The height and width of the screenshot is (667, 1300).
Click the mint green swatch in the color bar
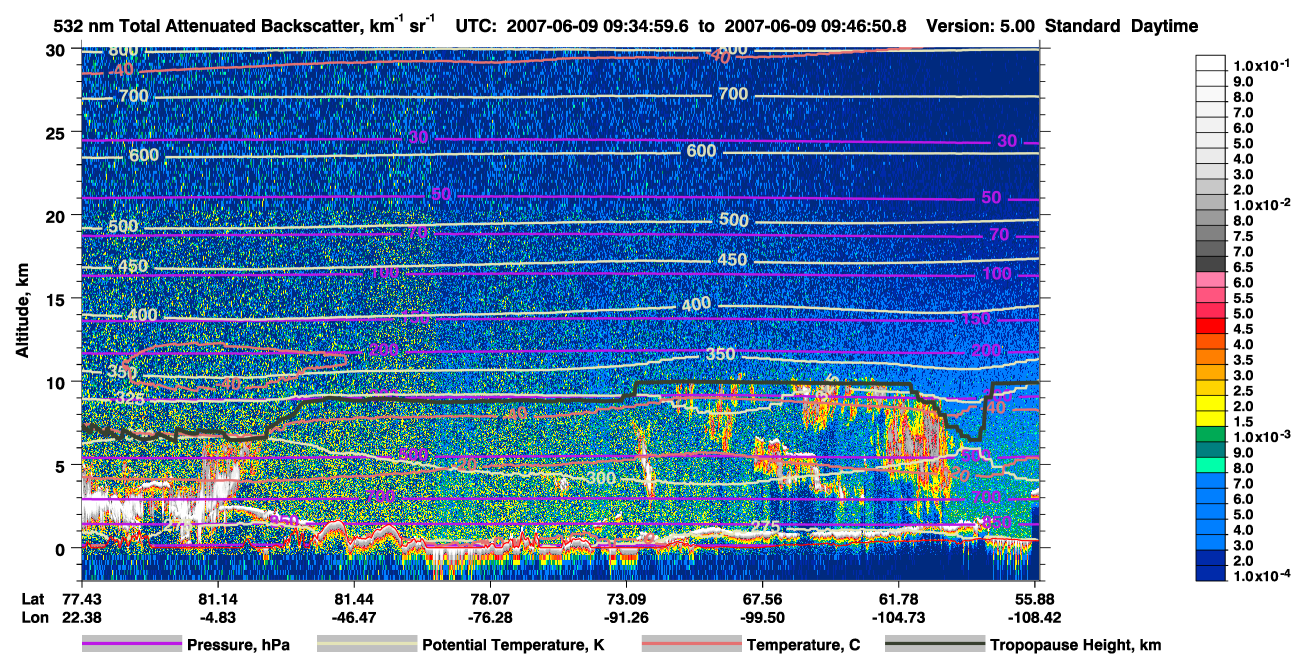(1213, 465)
